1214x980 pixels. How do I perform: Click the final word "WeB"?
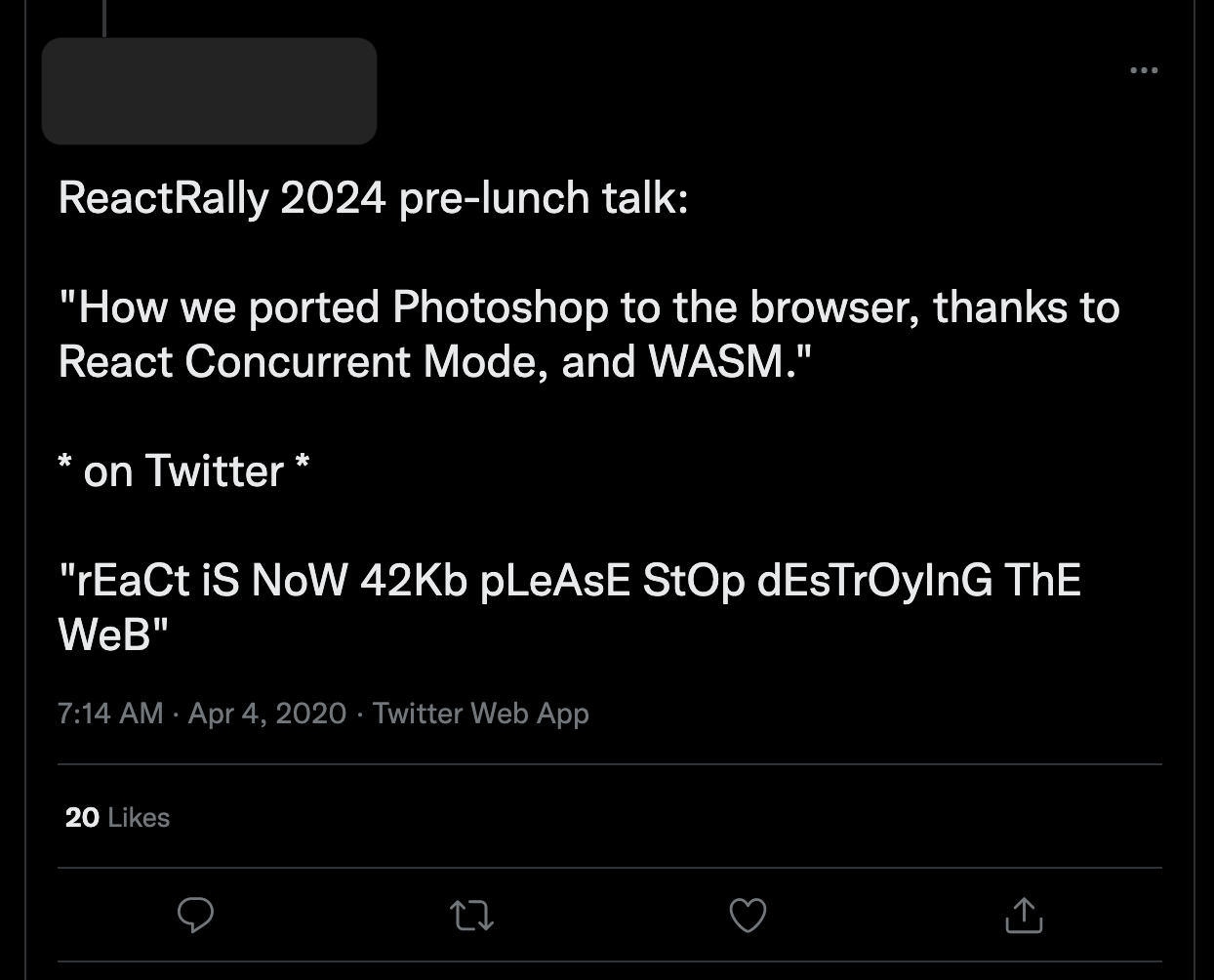(103, 635)
